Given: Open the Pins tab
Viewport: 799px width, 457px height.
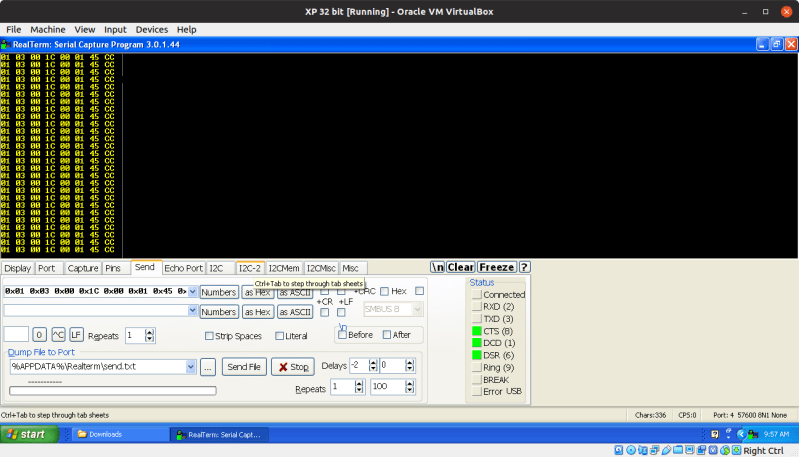Looking at the screenshot, I should [x=113, y=268].
